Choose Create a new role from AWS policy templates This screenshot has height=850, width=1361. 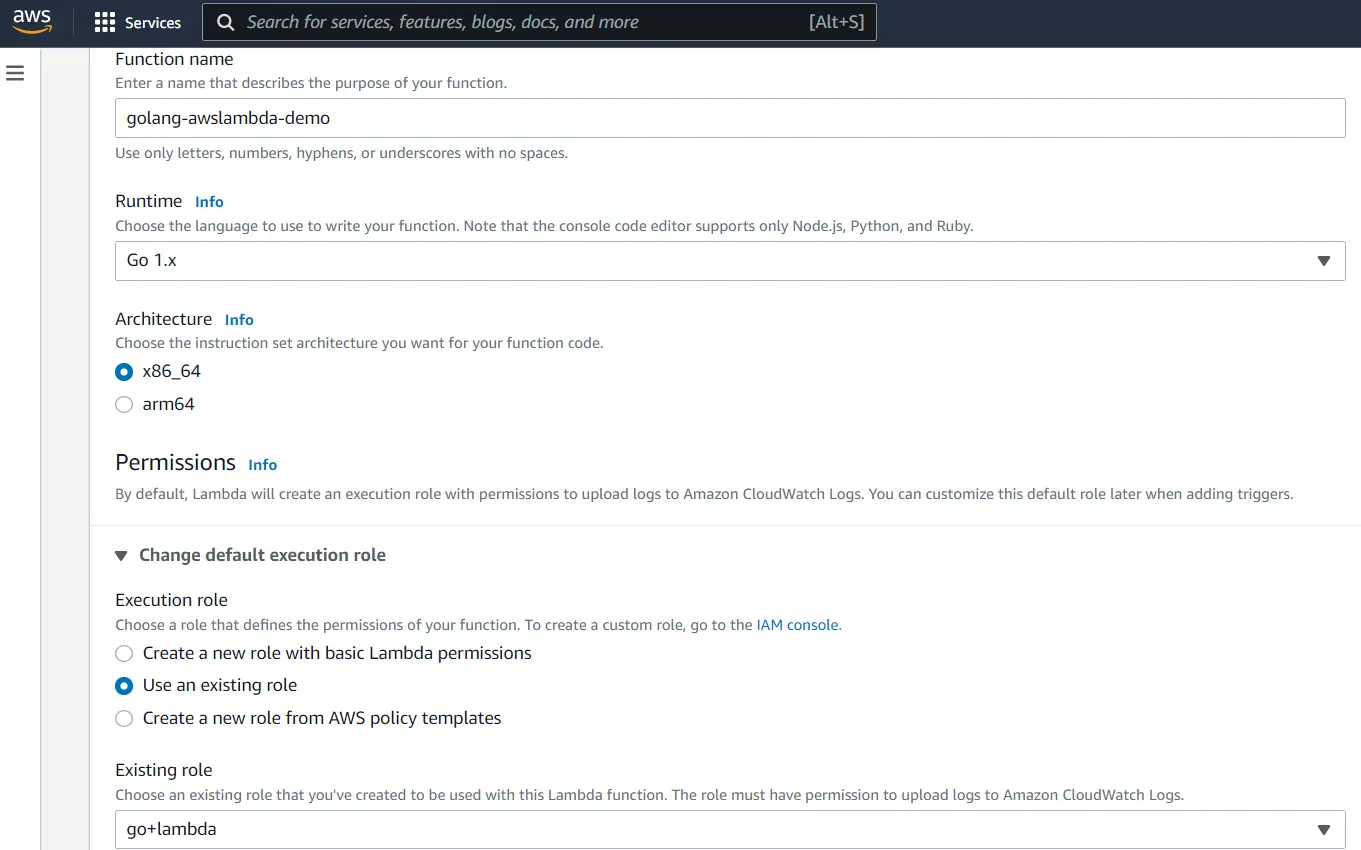tap(124, 719)
